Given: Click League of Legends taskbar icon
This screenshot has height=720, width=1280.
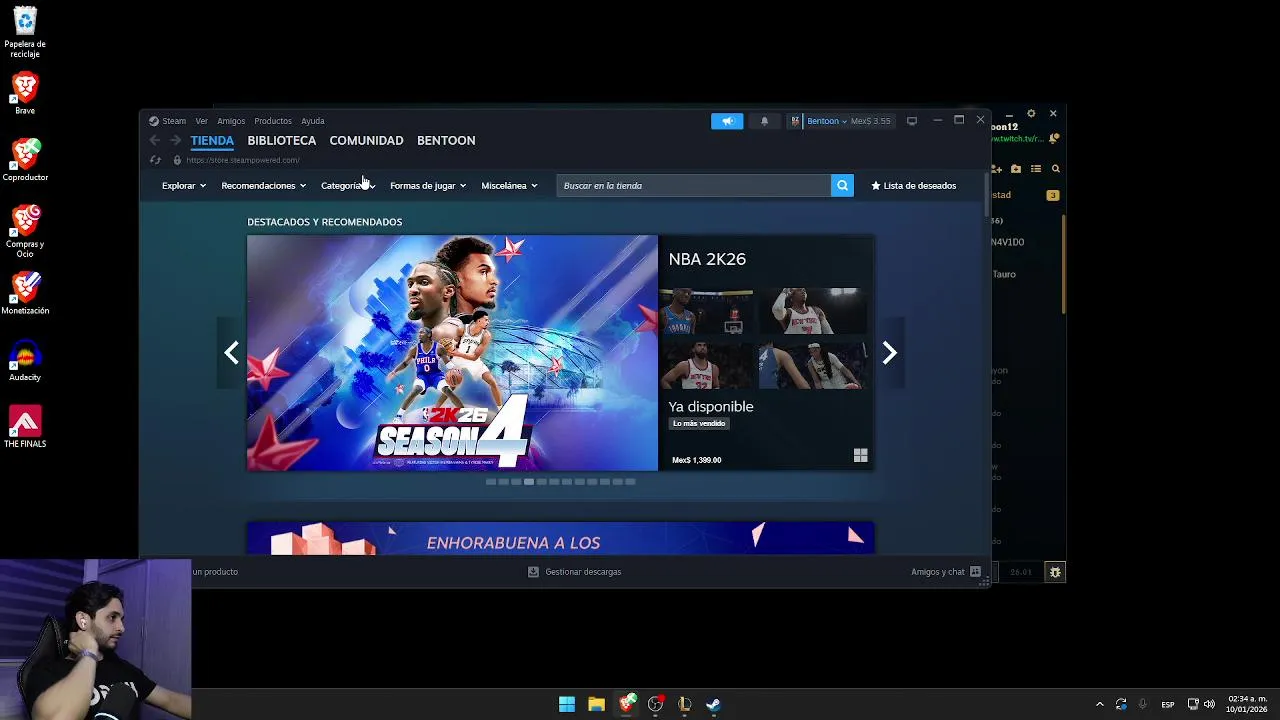Looking at the screenshot, I should click(x=685, y=704).
